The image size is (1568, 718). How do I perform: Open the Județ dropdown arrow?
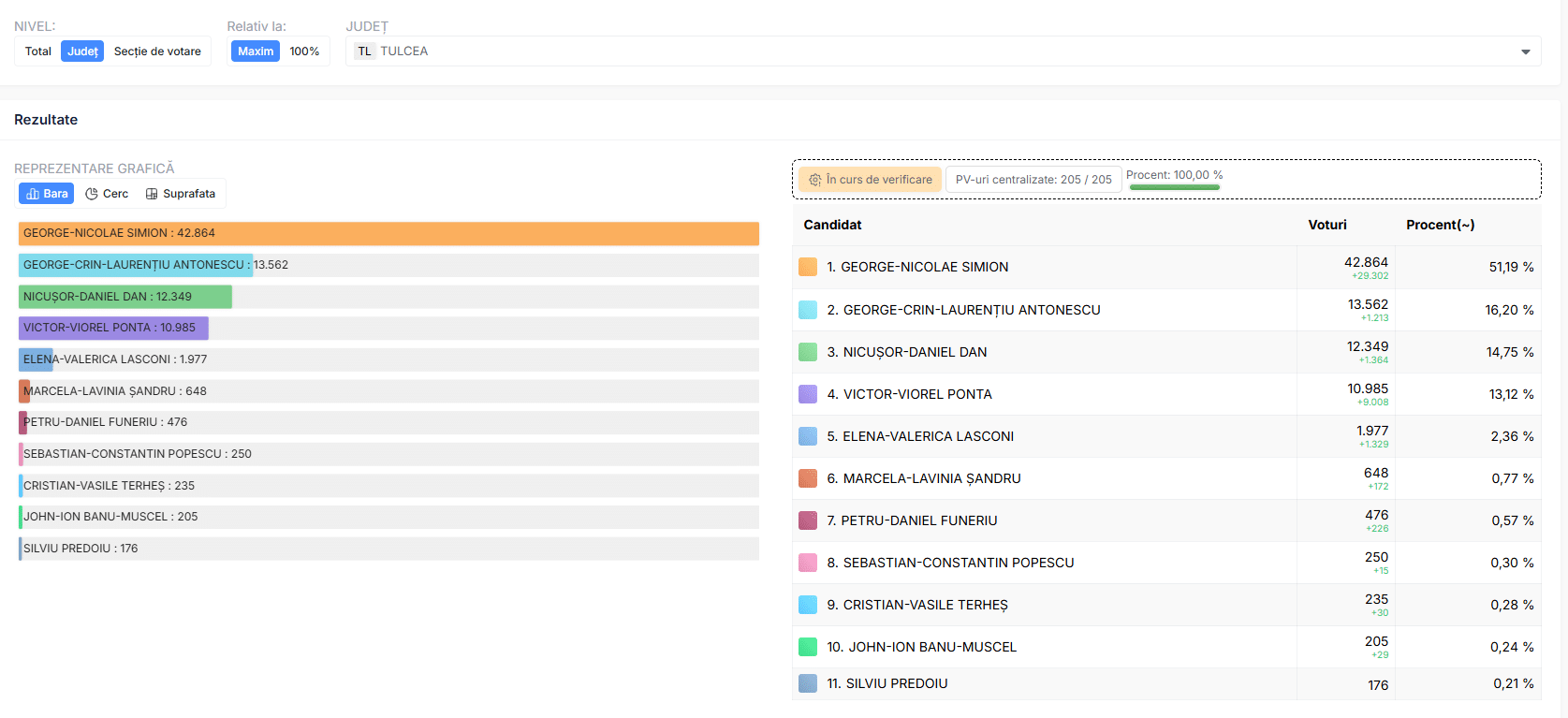tap(1525, 51)
